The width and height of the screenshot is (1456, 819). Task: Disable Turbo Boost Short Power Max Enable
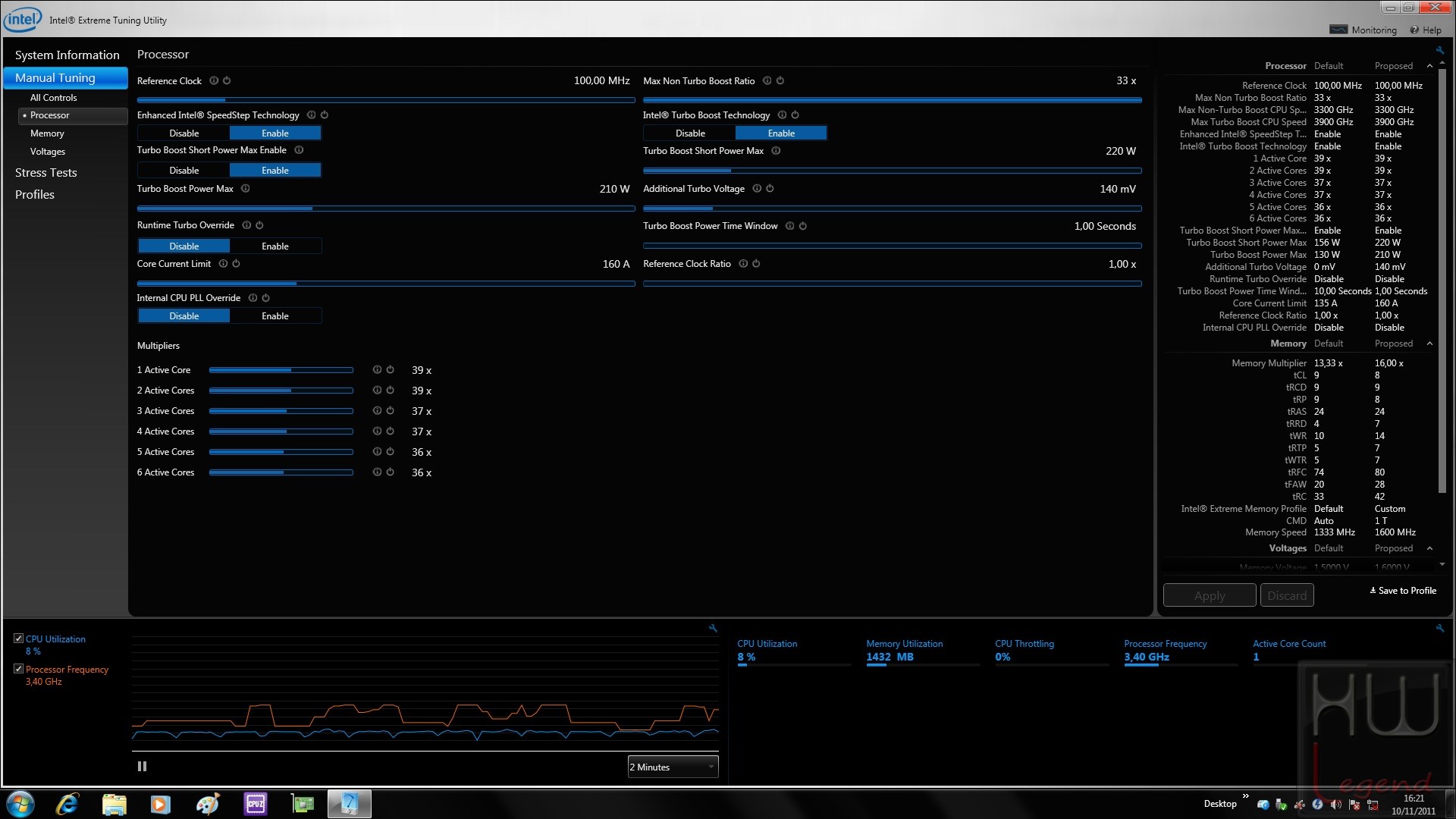pyautogui.click(x=184, y=171)
